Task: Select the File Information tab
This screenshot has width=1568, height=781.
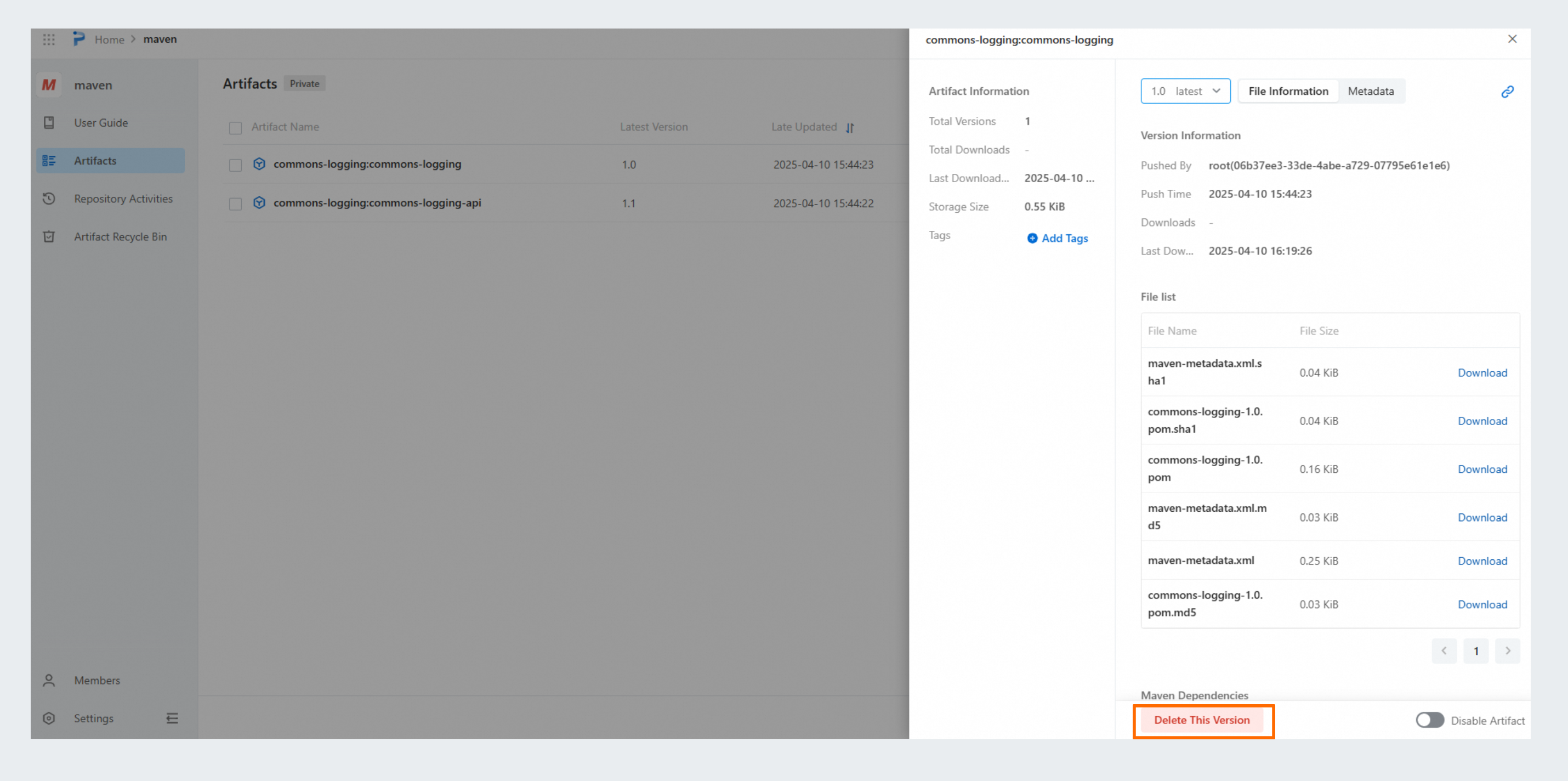Action: [1288, 90]
